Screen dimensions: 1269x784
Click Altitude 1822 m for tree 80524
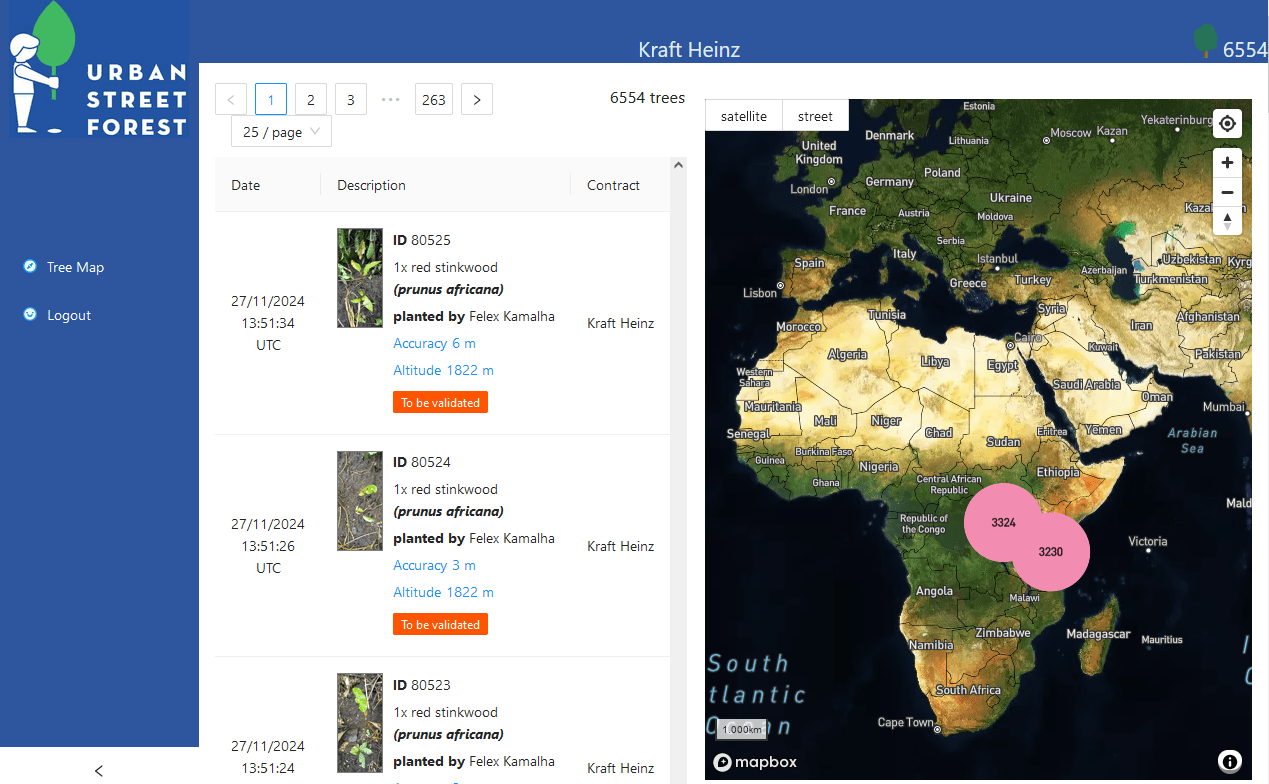[x=443, y=592]
